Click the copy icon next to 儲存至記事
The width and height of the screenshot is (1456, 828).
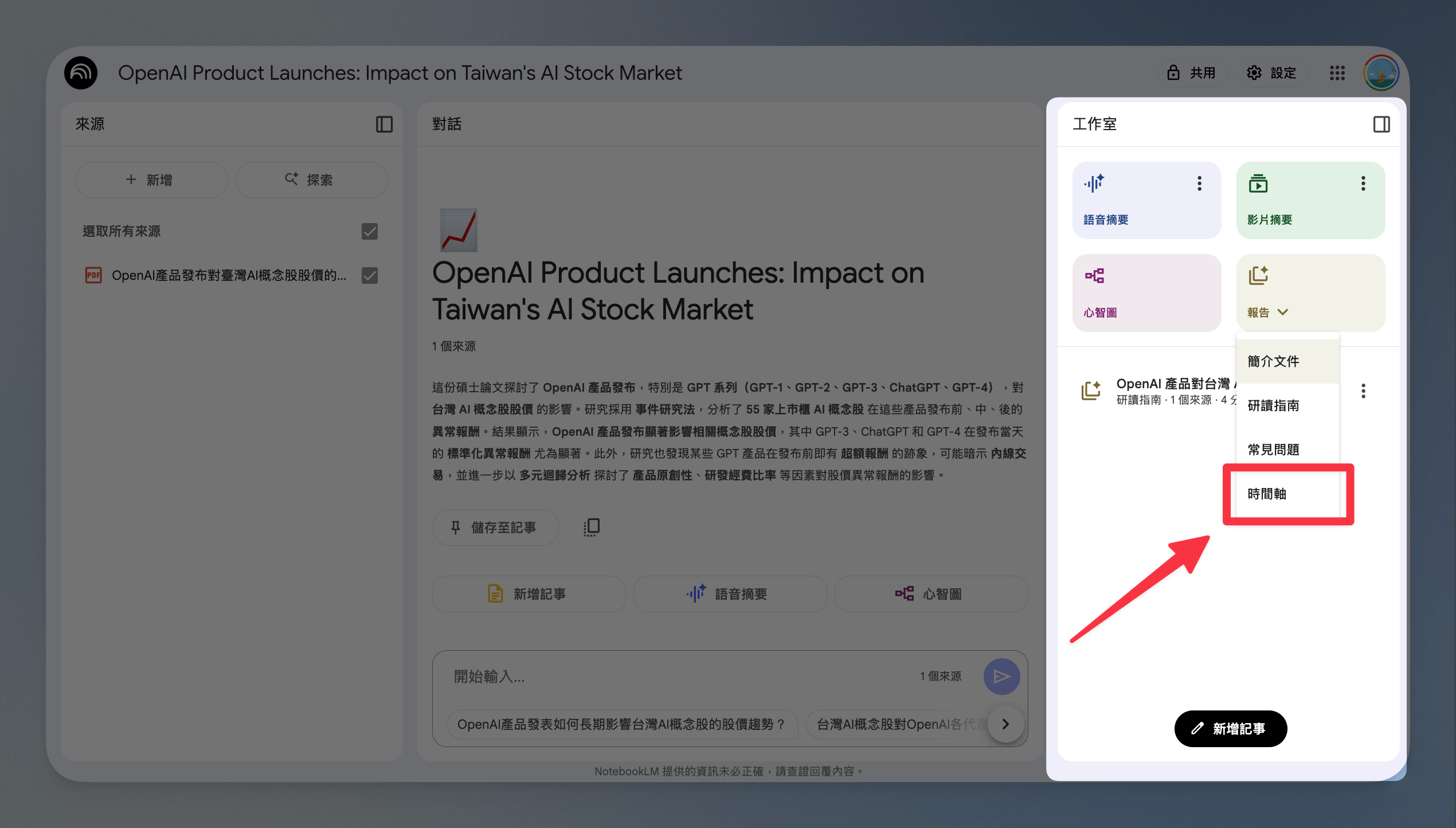(x=592, y=527)
